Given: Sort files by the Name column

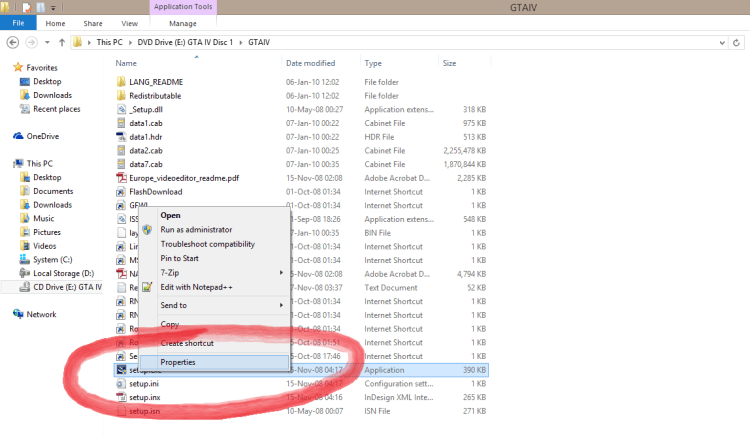Looking at the screenshot, I should [x=126, y=63].
